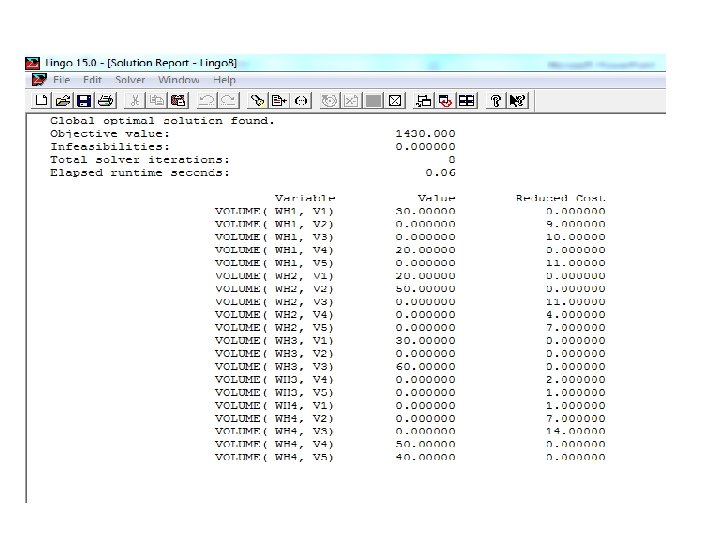Viewport: 720px width, 540px height.
Task: Click variable VOLUME( WH4, V2)
Action: coord(274,419)
